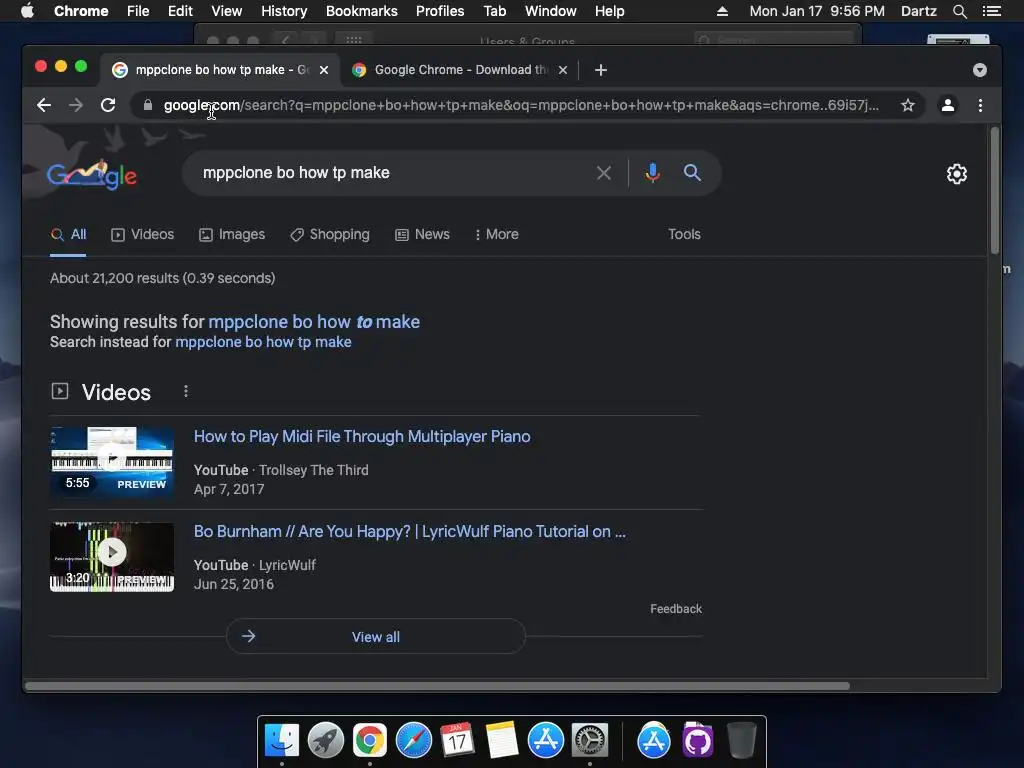Open Control Center list icon in menu bar
1024x768 pixels.
pyautogui.click(x=991, y=11)
